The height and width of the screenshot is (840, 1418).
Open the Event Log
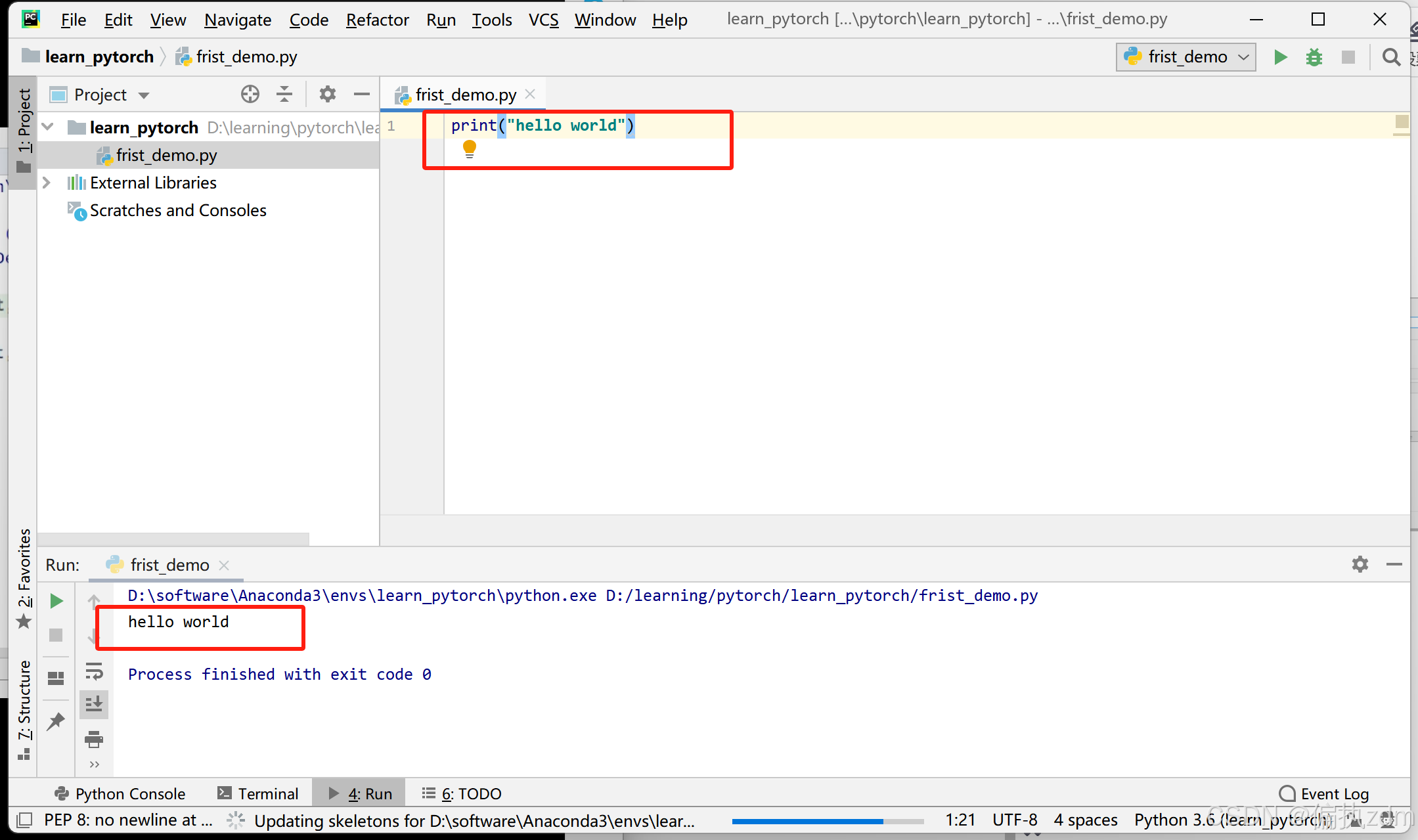(x=1324, y=793)
